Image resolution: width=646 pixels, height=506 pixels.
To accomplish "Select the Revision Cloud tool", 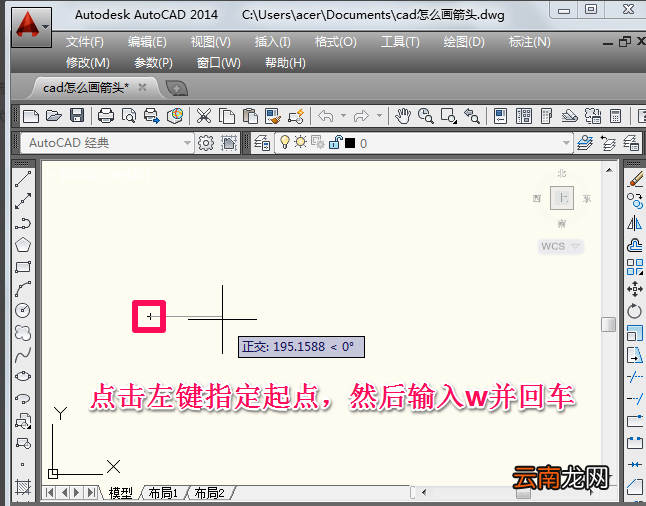I will click(x=23, y=333).
